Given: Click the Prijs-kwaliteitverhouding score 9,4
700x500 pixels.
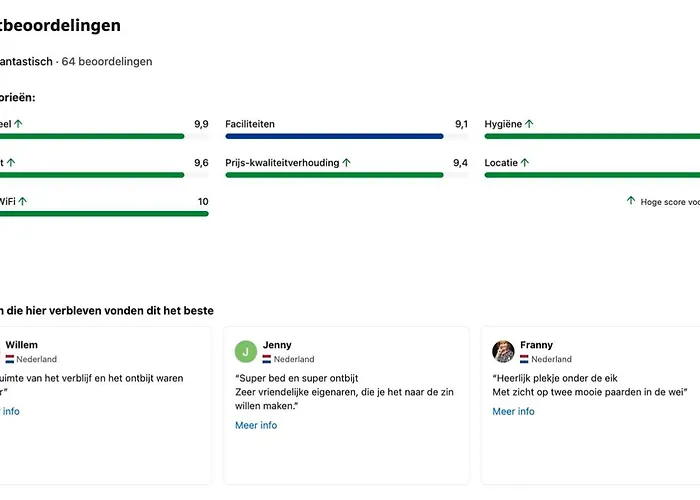Looking at the screenshot, I should [x=460, y=162].
